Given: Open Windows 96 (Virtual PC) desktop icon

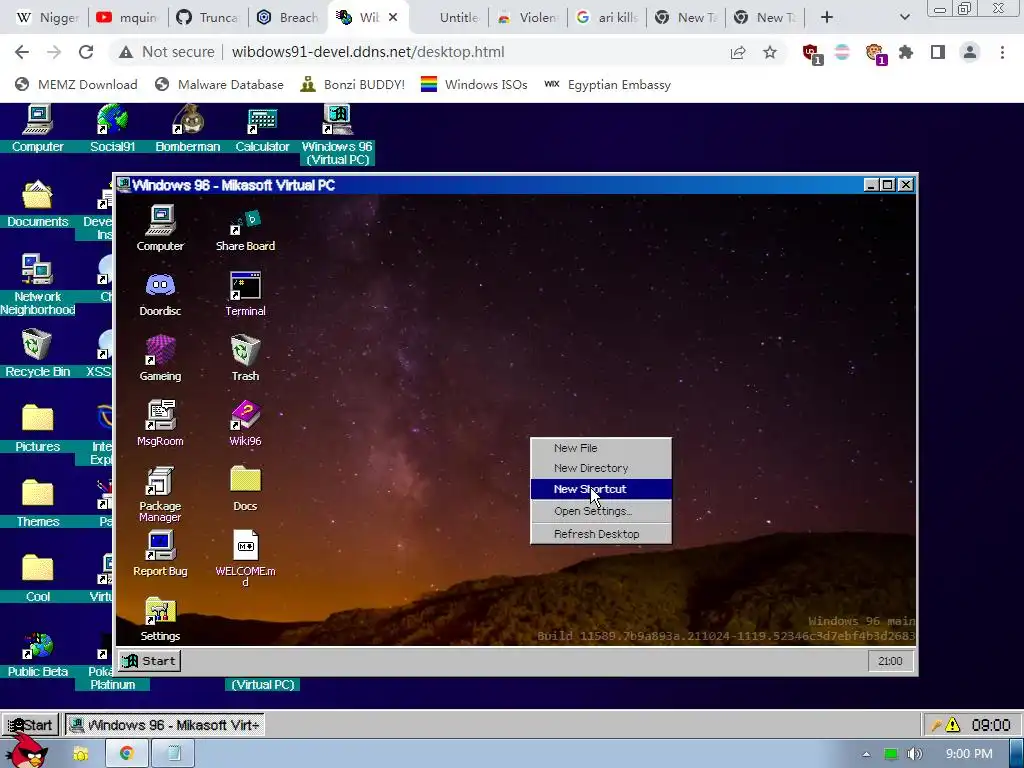Looking at the screenshot, I should (x=338, y=135).
